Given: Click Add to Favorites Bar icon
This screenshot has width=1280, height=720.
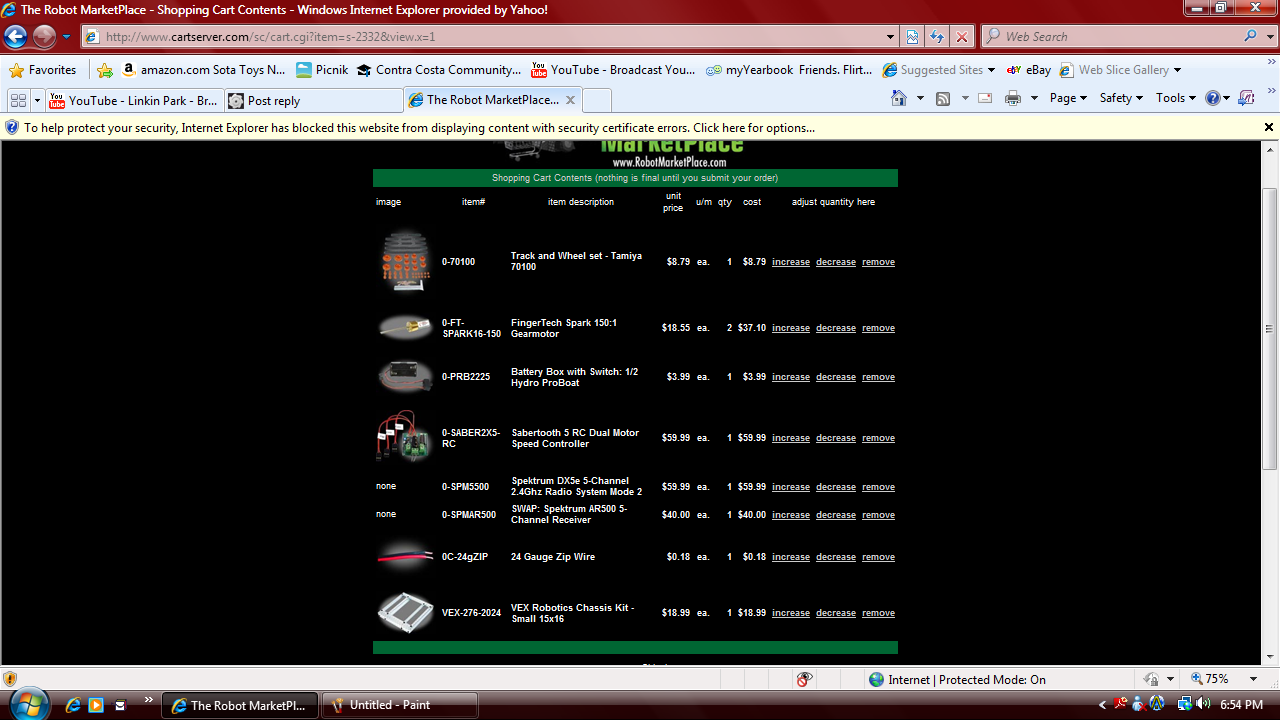Looking at the screenshot, I should coord(105,70).
